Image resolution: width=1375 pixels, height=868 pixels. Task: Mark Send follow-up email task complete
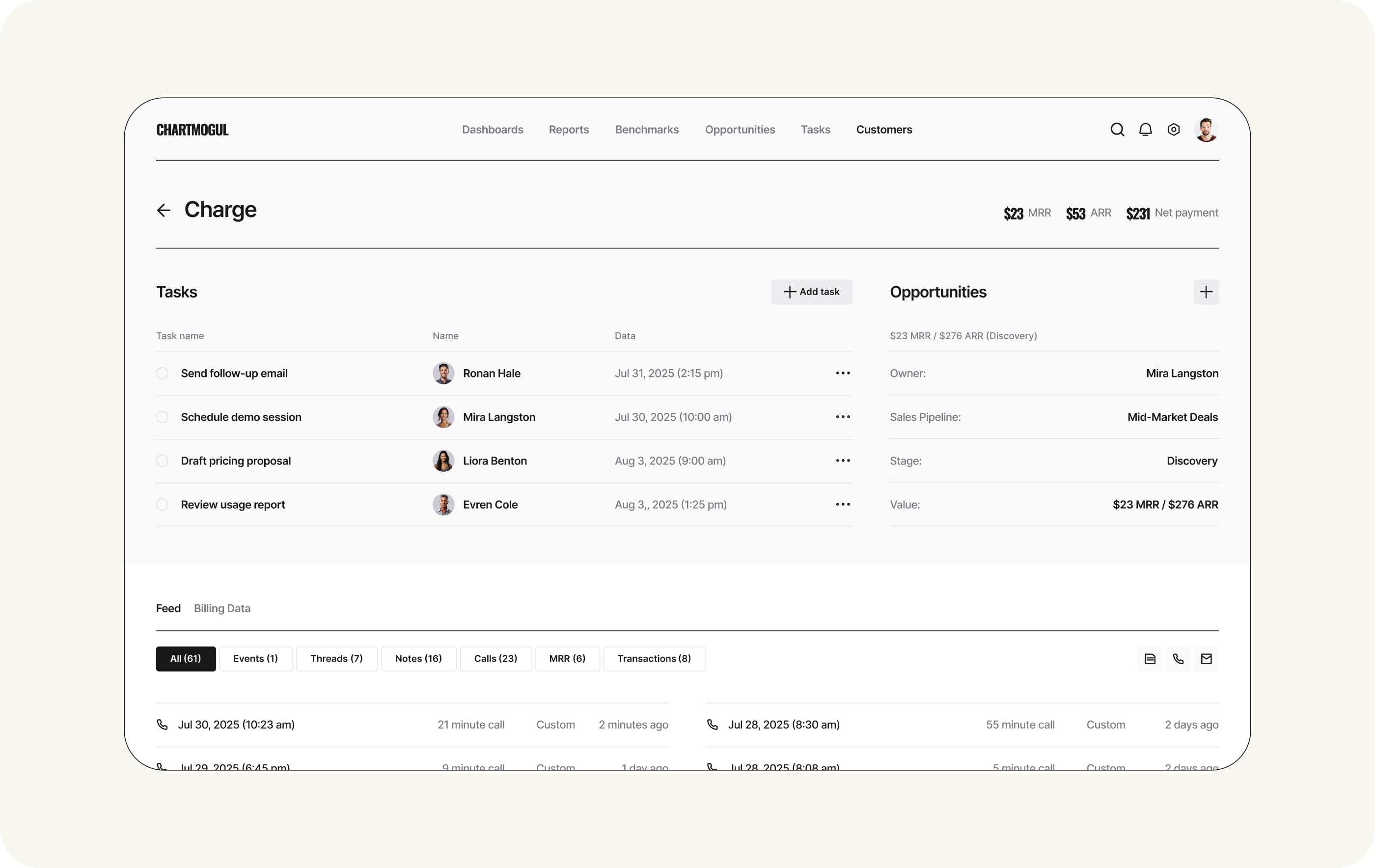click(162, 374)
